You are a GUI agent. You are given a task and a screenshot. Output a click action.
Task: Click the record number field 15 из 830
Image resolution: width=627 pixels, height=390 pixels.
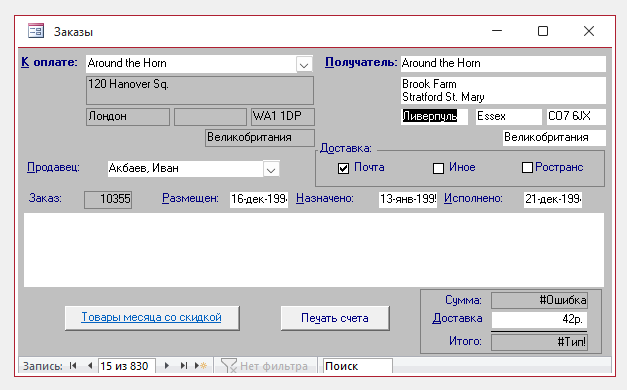(x=126, y=366)
